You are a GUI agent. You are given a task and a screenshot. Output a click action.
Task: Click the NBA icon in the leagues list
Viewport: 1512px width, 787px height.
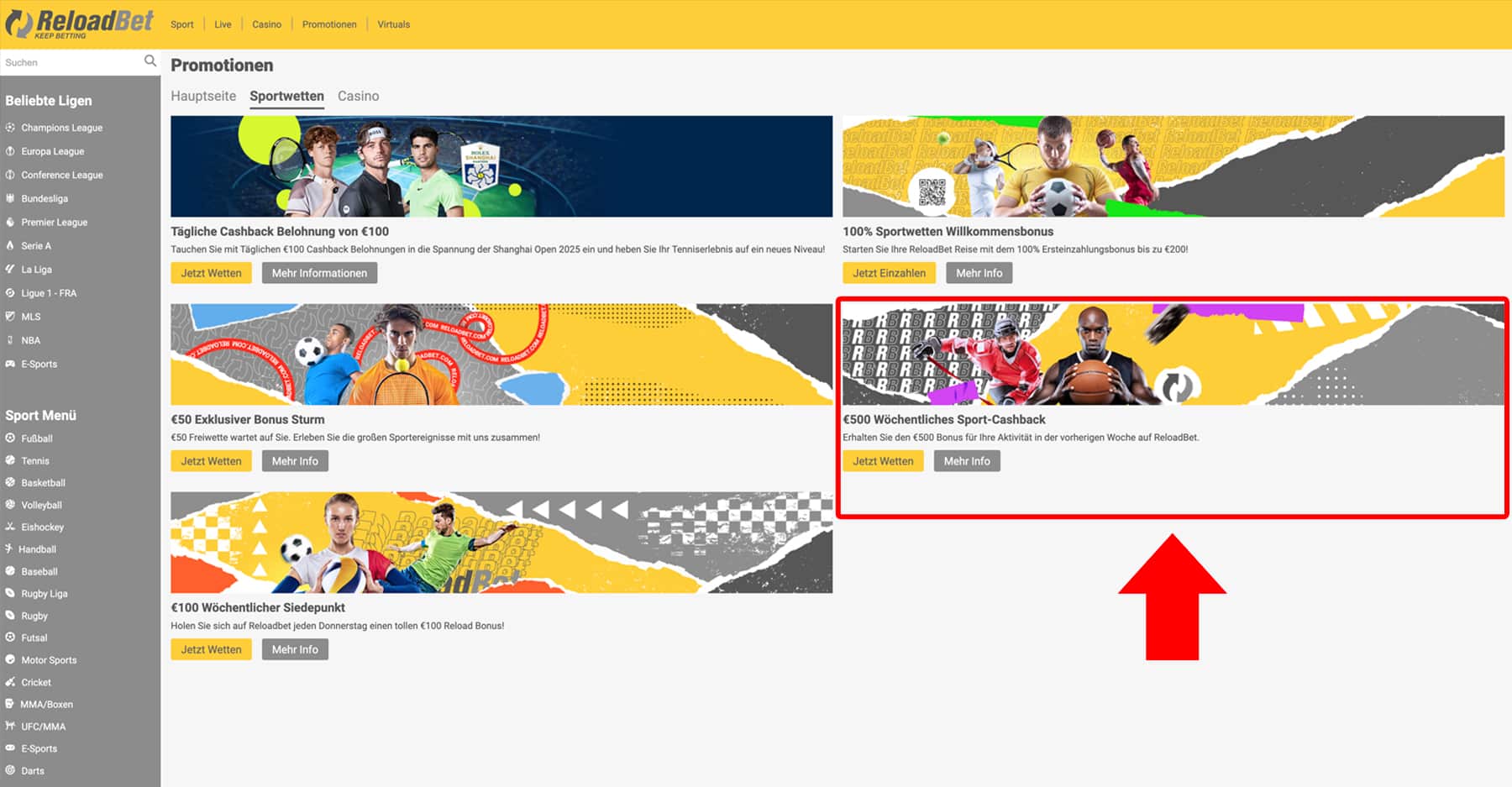(10, 339)
